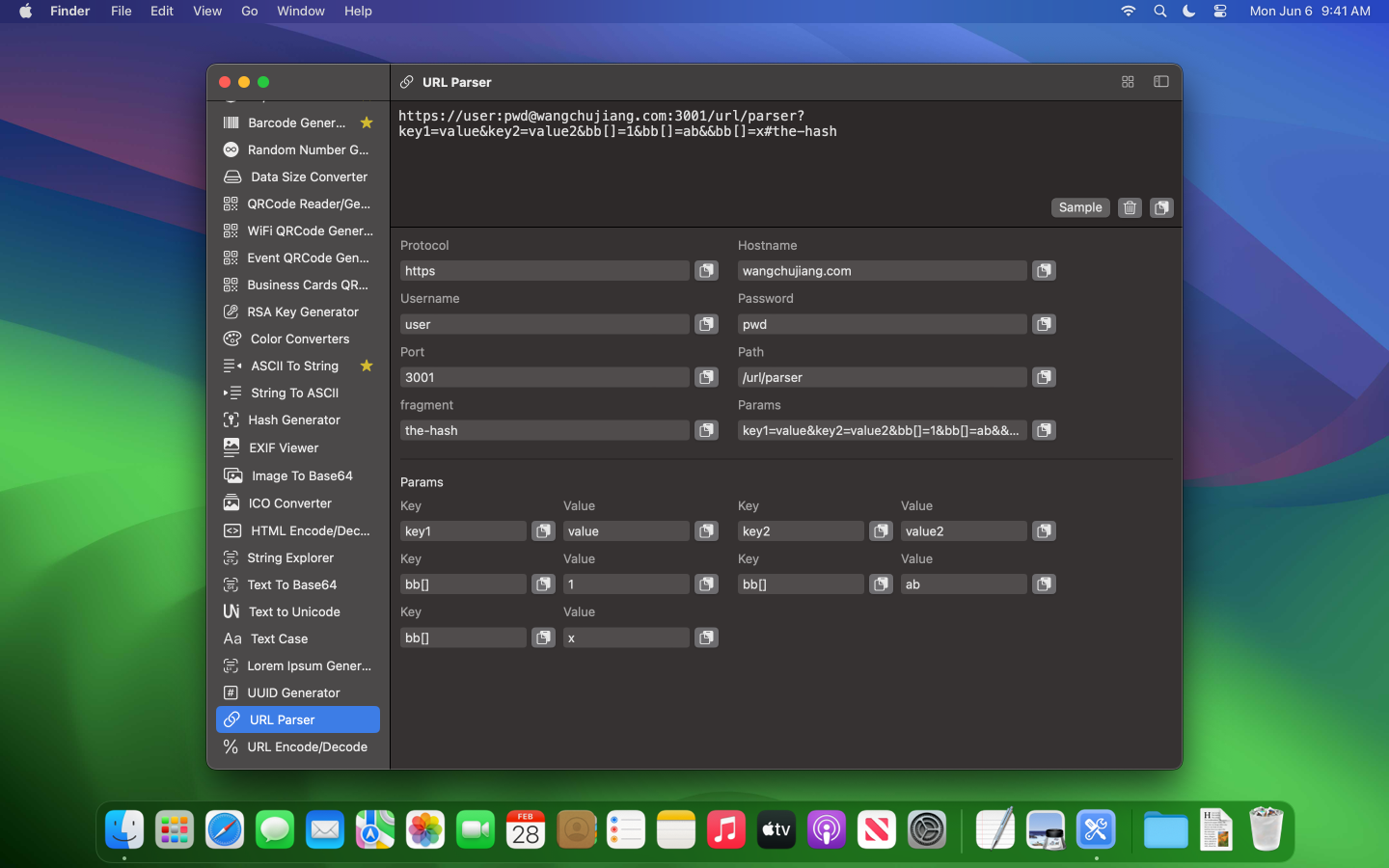Viewport: 1389px width, 868px height.
Task: Open String To ASCII tool
Action: [x=298, y=393]
